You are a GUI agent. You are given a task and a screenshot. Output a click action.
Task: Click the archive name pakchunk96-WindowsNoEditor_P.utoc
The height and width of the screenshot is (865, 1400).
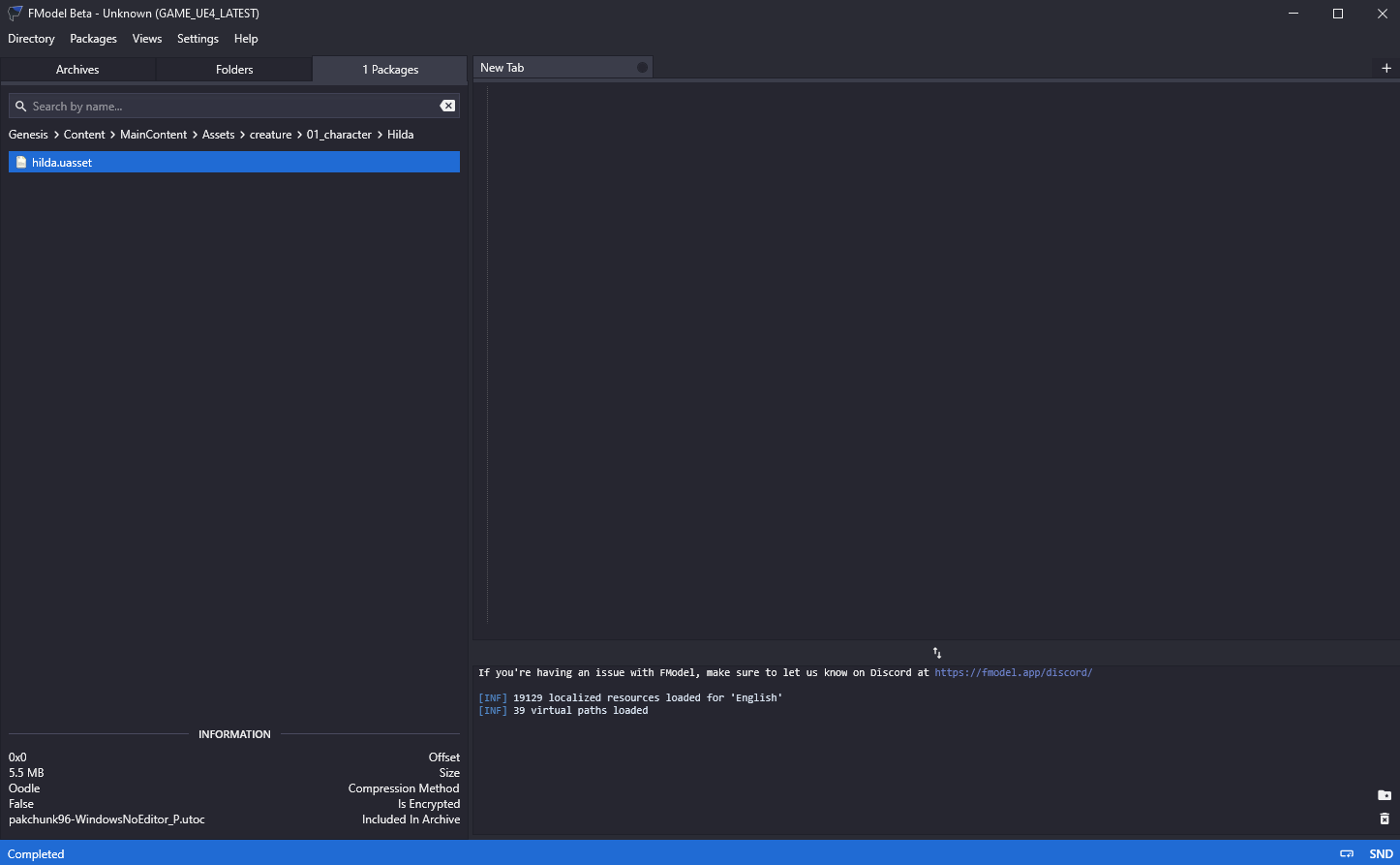107,819
